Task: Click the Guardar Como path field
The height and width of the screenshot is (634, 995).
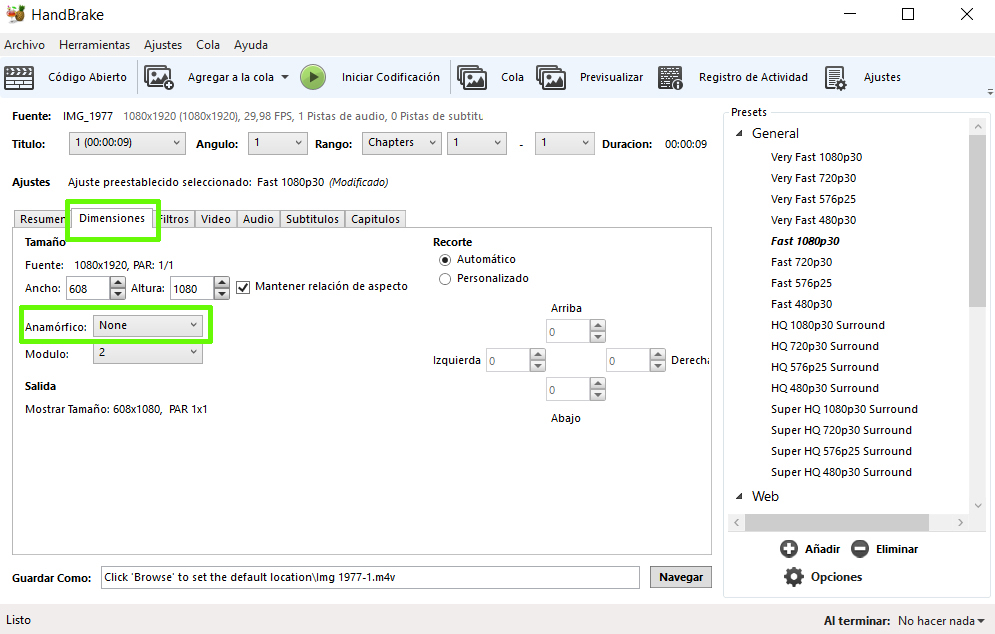Action: click(369, 577)
